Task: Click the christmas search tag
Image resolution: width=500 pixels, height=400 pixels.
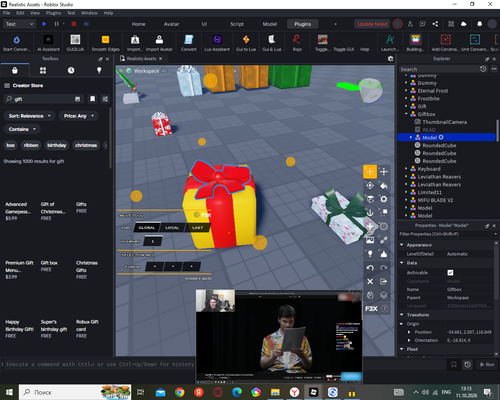Action: pyautogui.click(x=86, y=145)
